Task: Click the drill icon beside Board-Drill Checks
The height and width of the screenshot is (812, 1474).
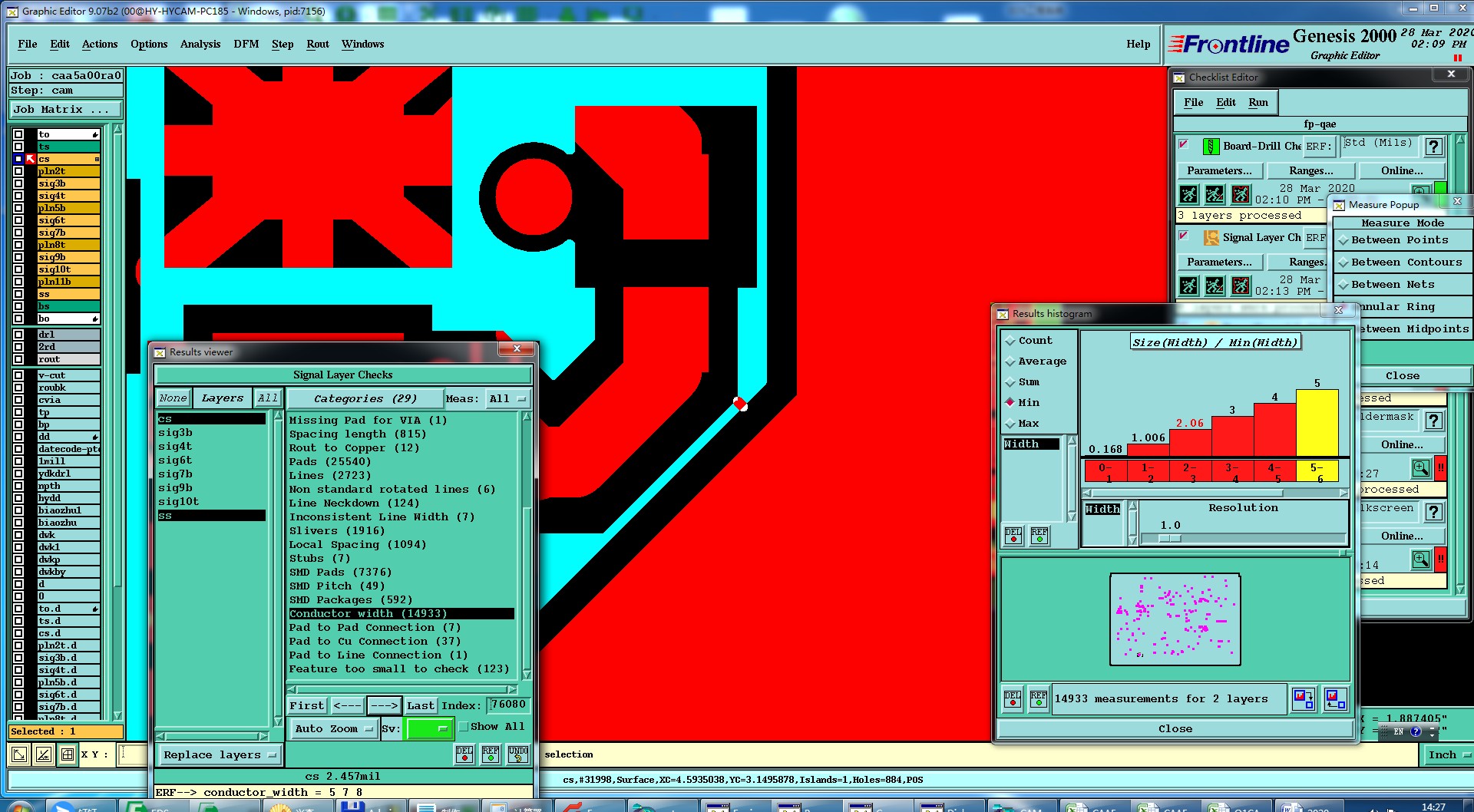Action: pyautogui.click(x=1211, y=146)
